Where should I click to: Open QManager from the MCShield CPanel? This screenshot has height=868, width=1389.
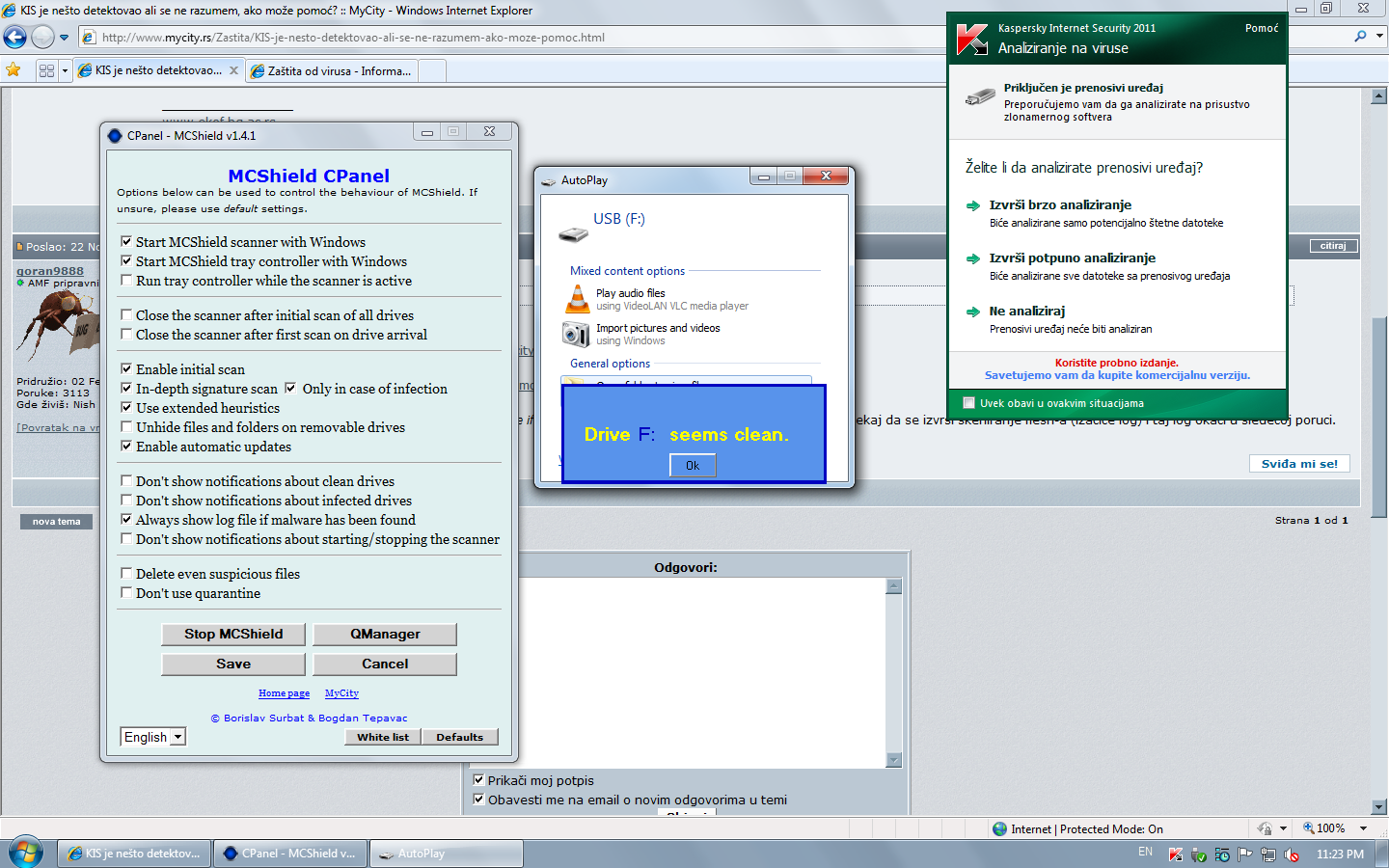coord(385,634)
